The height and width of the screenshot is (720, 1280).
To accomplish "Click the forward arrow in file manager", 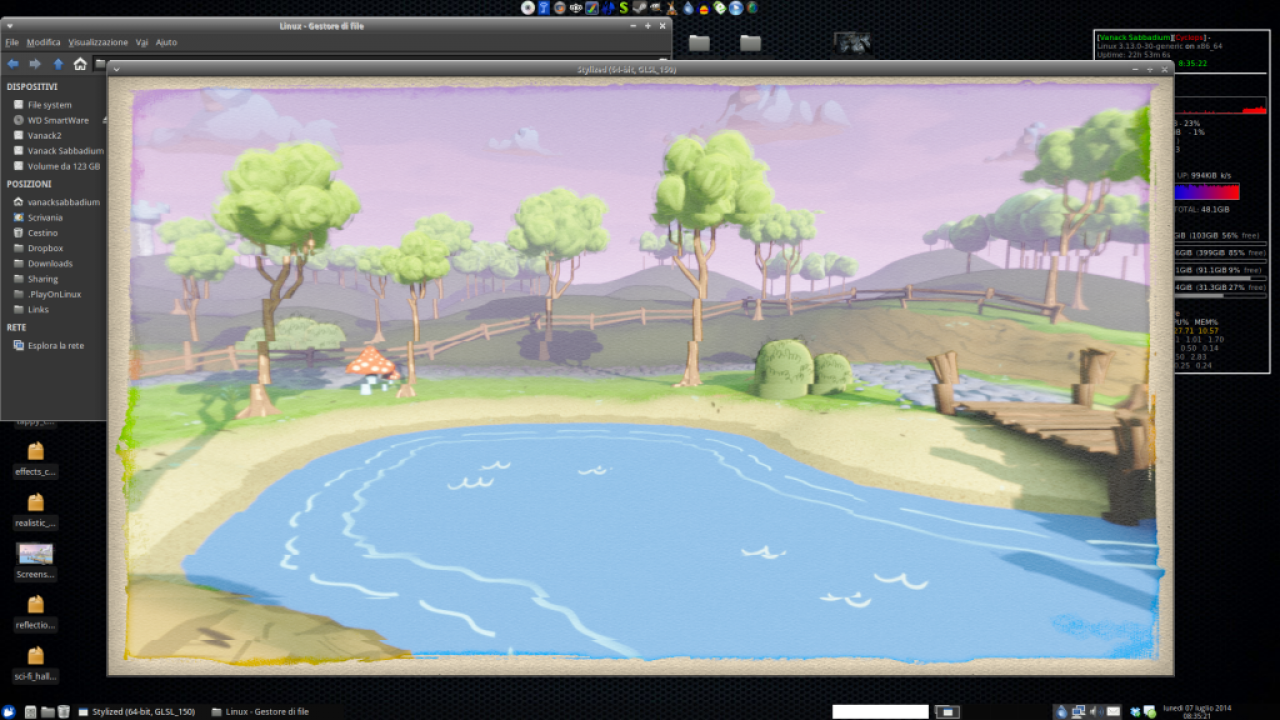I will [35, 64].
